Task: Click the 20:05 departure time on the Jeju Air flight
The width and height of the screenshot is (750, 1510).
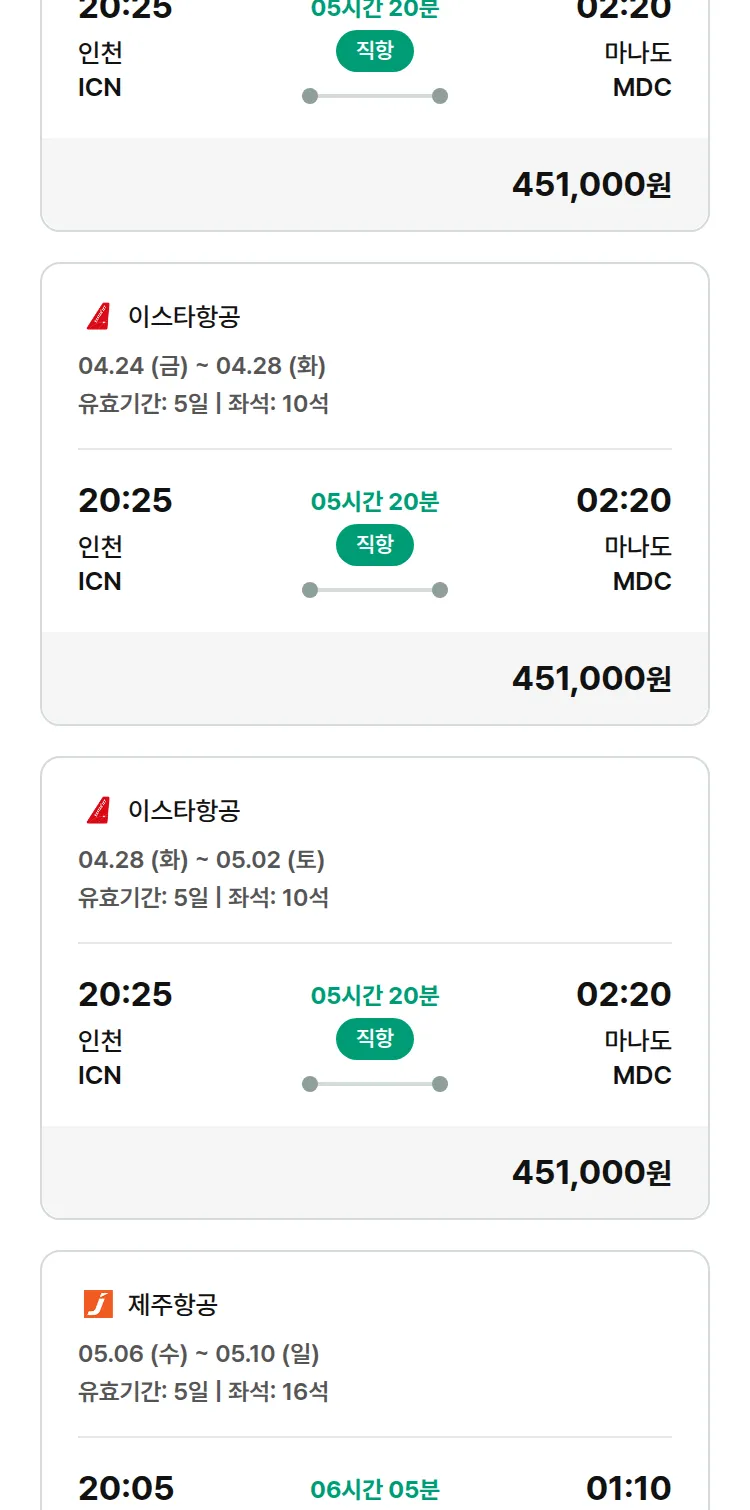Action: (126, 1488)
